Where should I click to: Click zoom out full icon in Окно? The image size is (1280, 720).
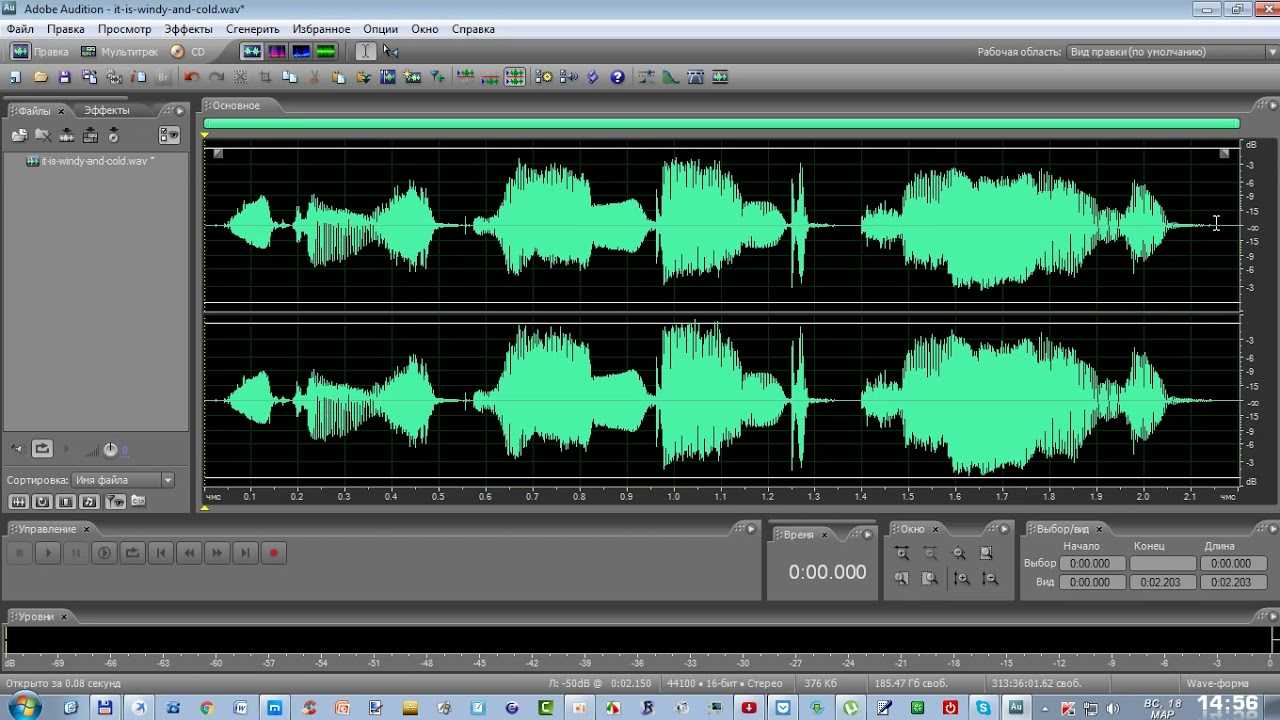[x=958, y=553]
